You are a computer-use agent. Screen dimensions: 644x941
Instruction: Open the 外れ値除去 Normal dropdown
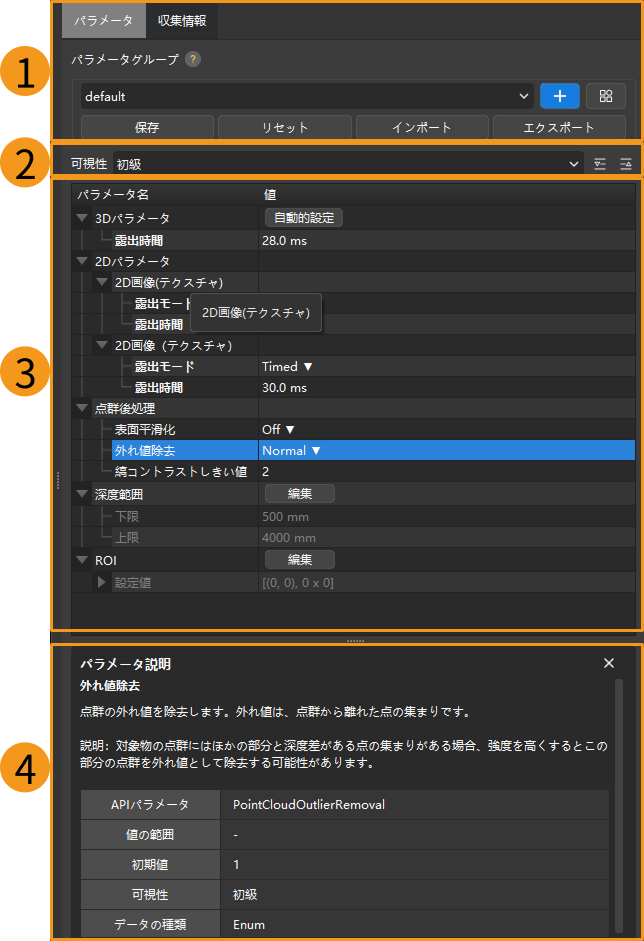[x=291, y=451]
